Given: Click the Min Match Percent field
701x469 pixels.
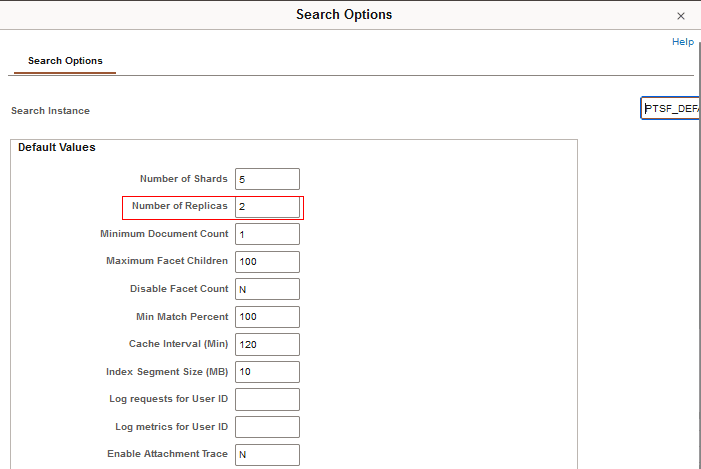Looking at the screenshot, I should click(x=267, y=317).
